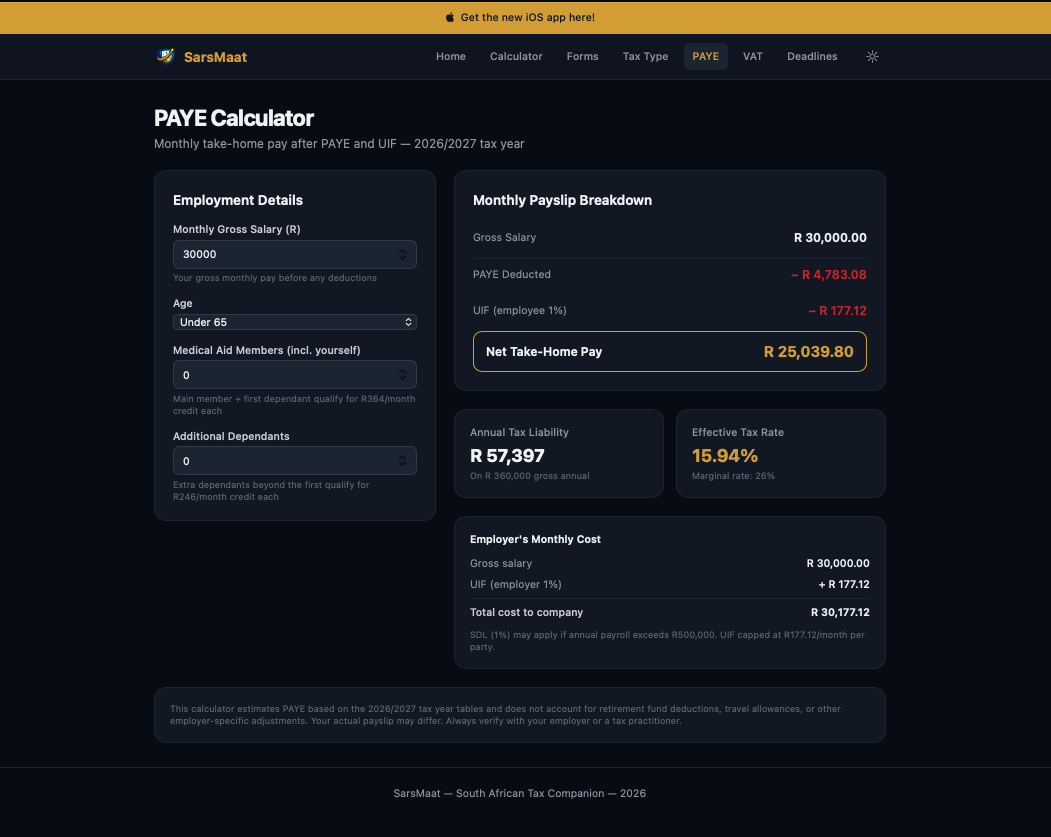Open the VAT nav item
Viewport: 1051px width, 837px height.
pos(753,56)
